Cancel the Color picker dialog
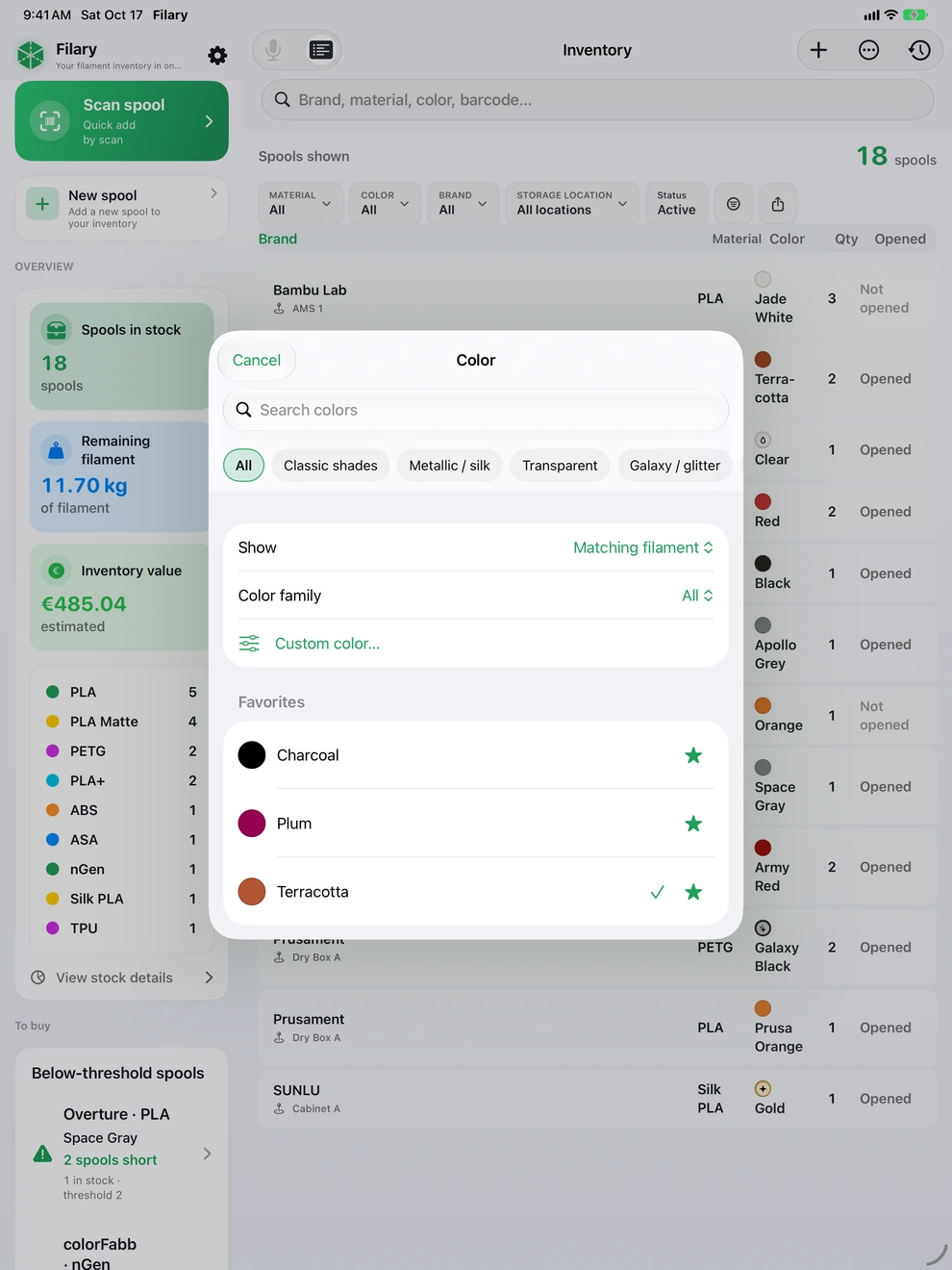952x1270 pixels. 257,360
